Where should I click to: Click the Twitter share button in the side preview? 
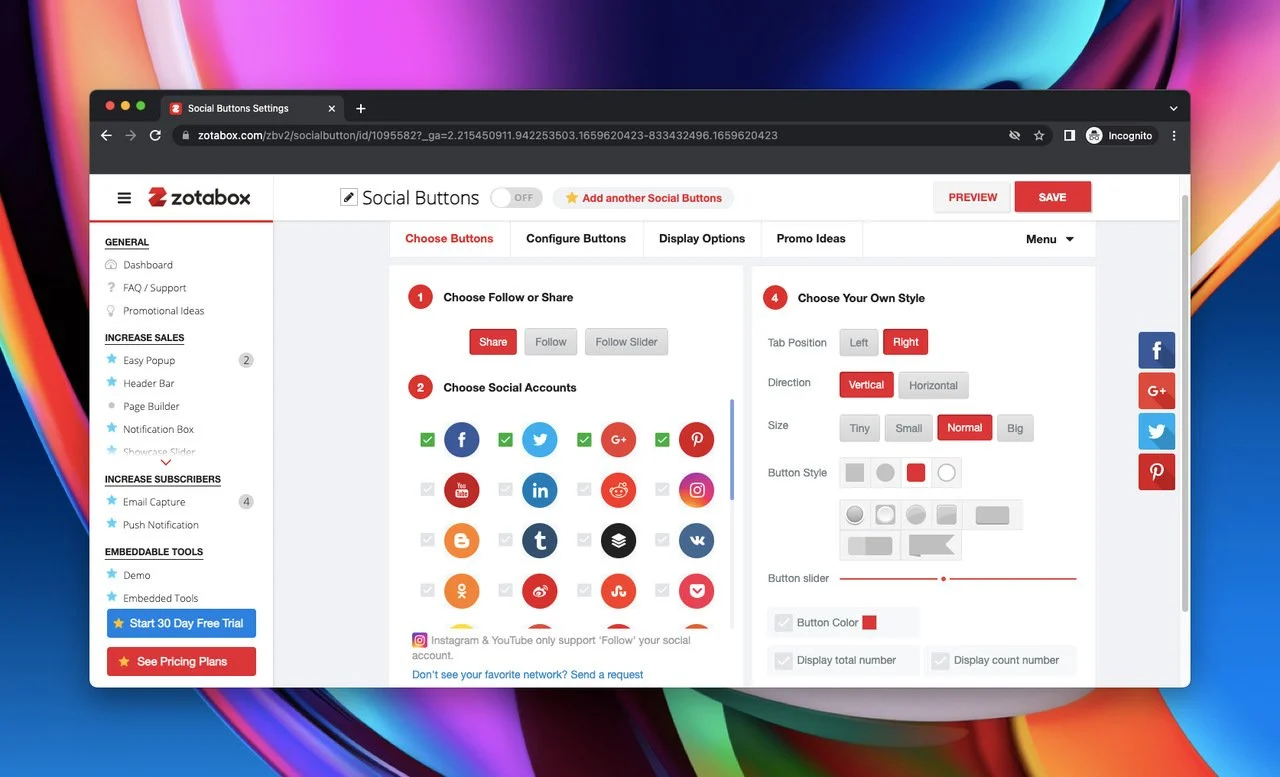(1157, 431)
